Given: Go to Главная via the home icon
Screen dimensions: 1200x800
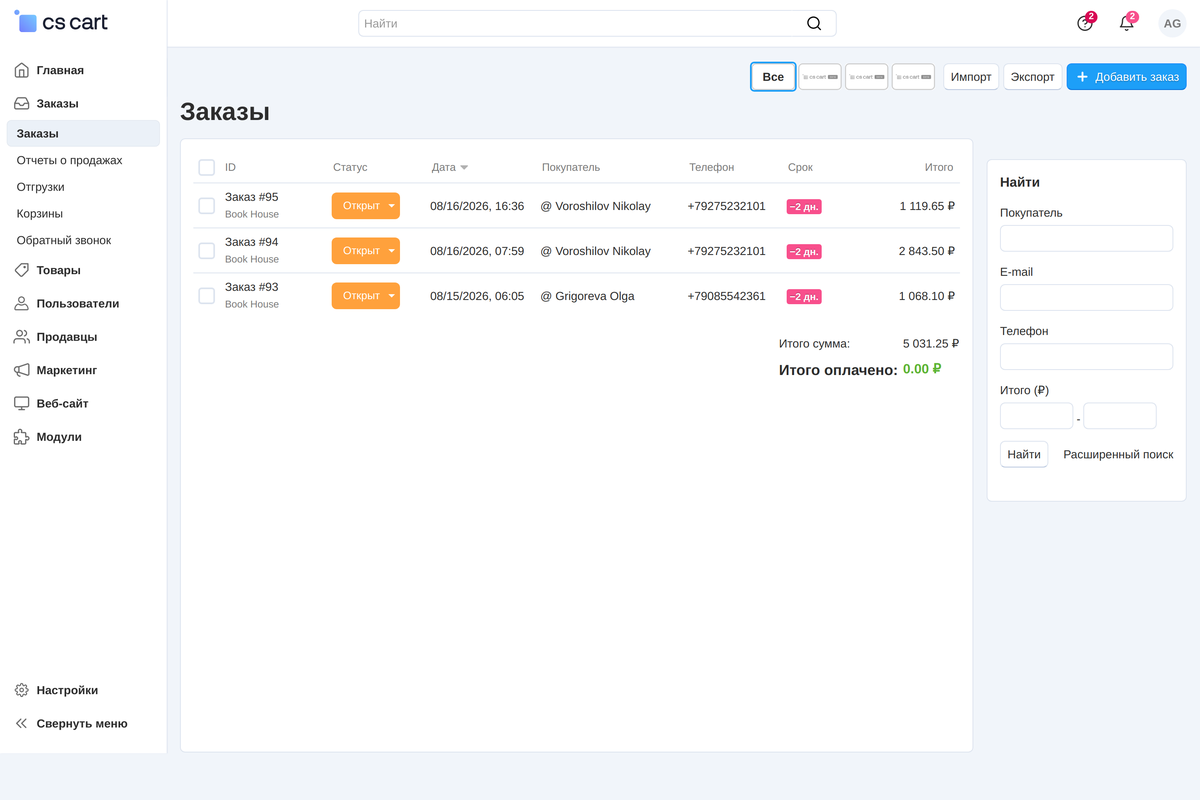Looking at the screenshot, I should pos(21,70).
